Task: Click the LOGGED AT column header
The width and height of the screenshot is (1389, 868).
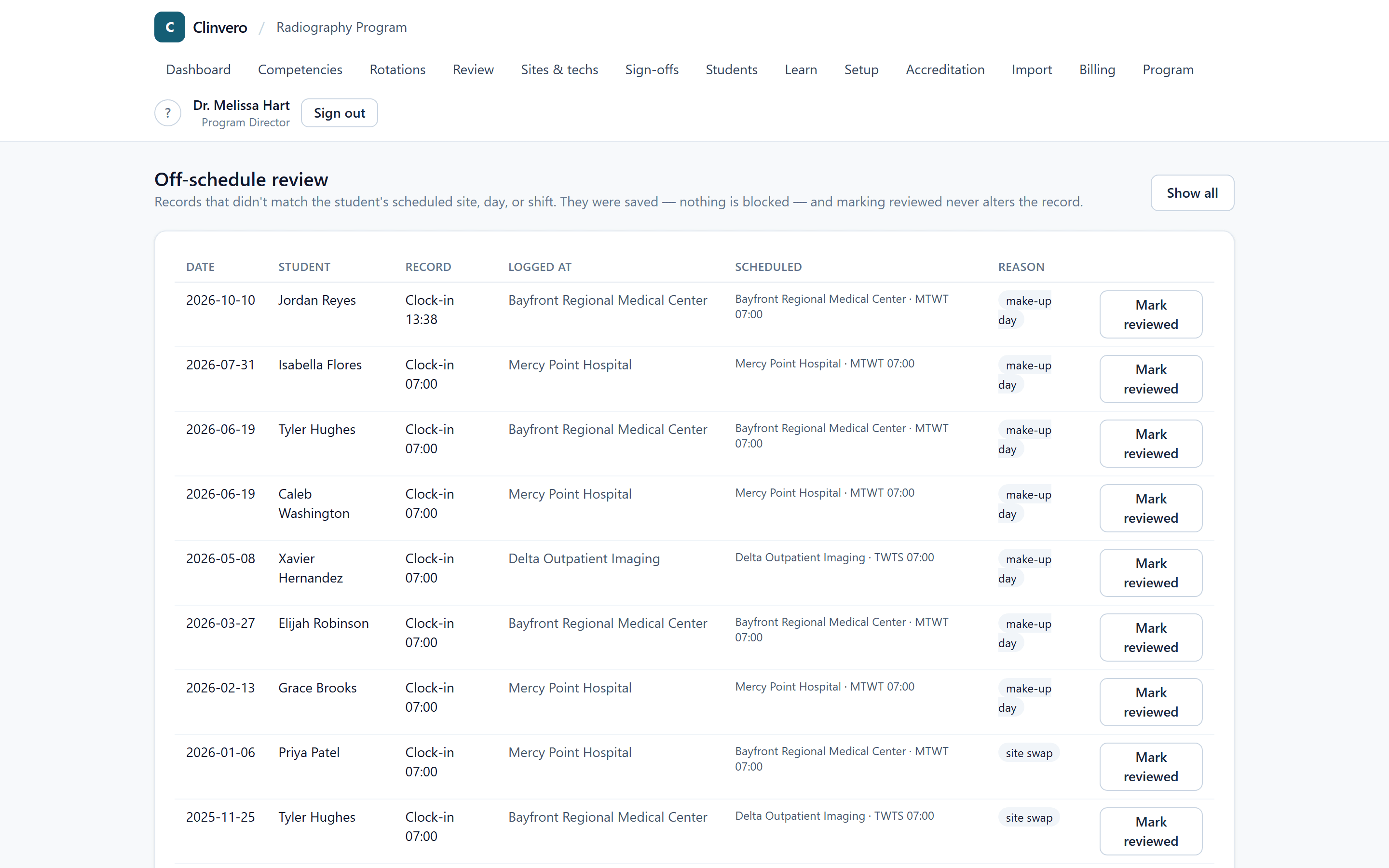Action: pyautogui.click(x=540, y=267)
